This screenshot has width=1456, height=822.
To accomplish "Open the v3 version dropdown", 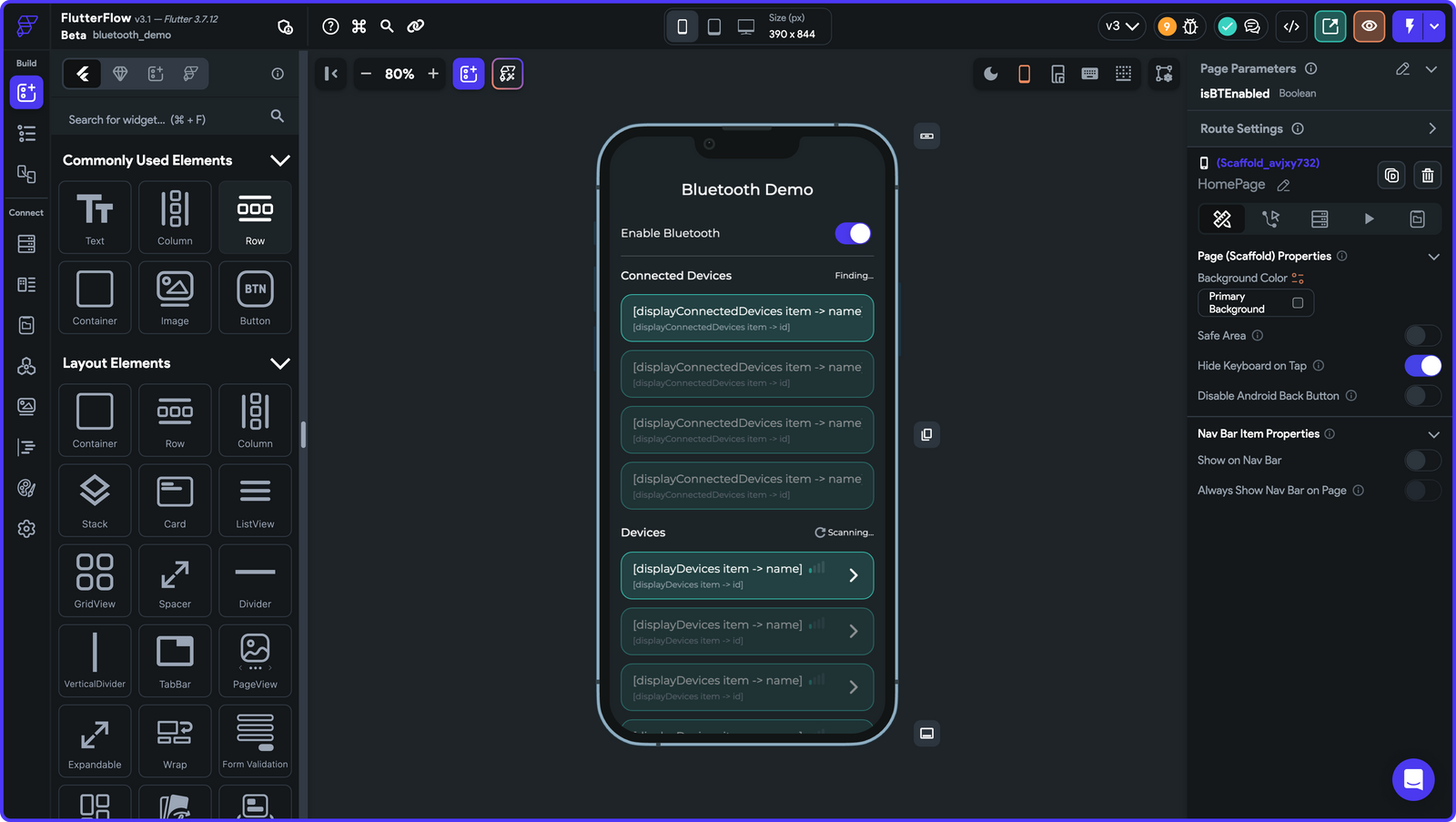I will (x=1121, y=26).
